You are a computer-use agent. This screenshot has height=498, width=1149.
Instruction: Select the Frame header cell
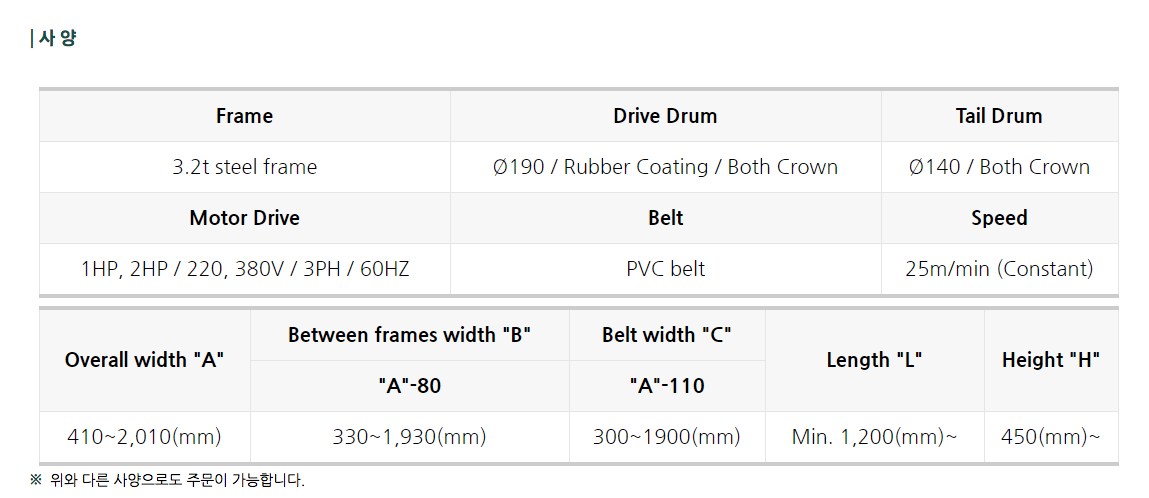tap(245, 116)
